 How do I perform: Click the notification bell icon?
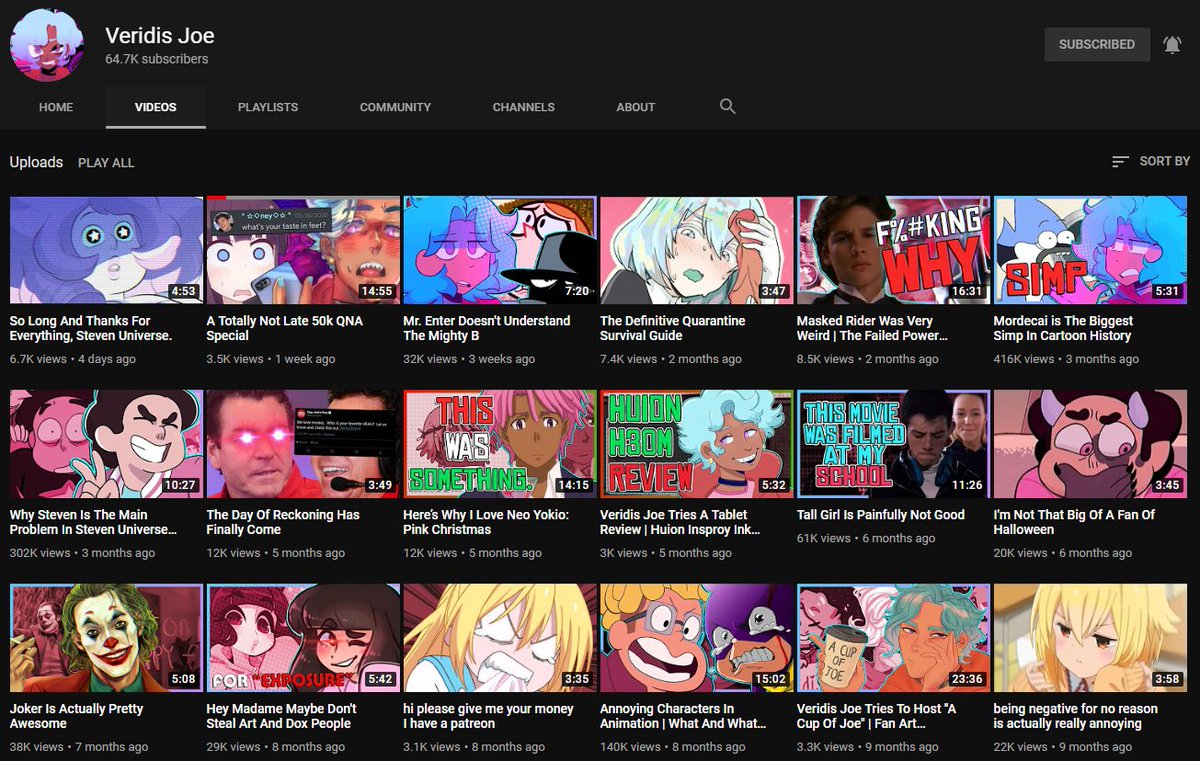tap(1172, 44)
